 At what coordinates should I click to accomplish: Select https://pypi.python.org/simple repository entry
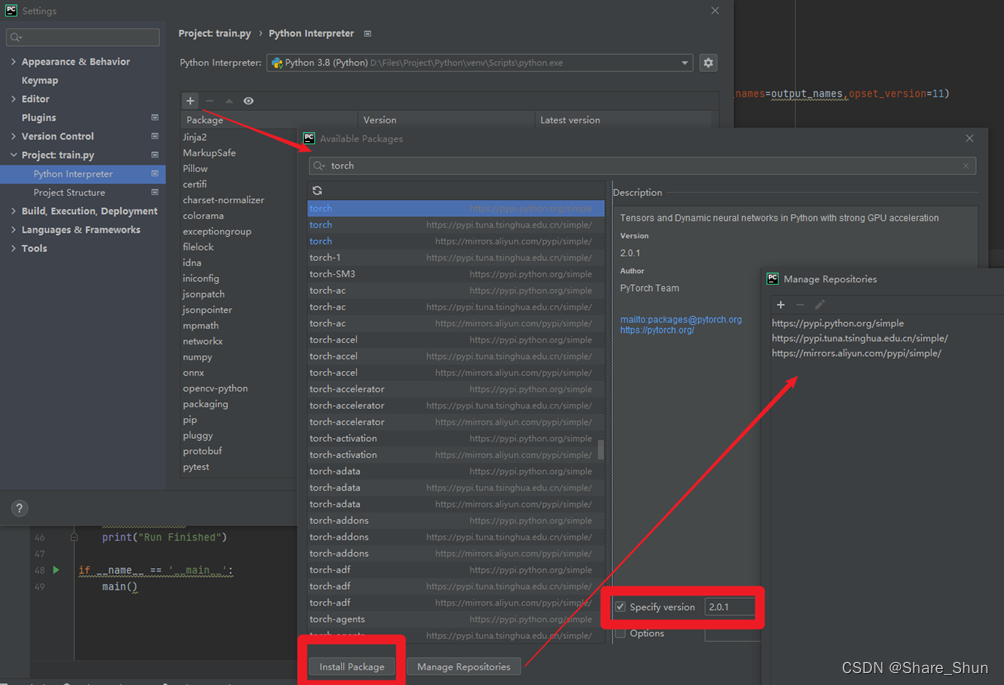click(838, 323)
